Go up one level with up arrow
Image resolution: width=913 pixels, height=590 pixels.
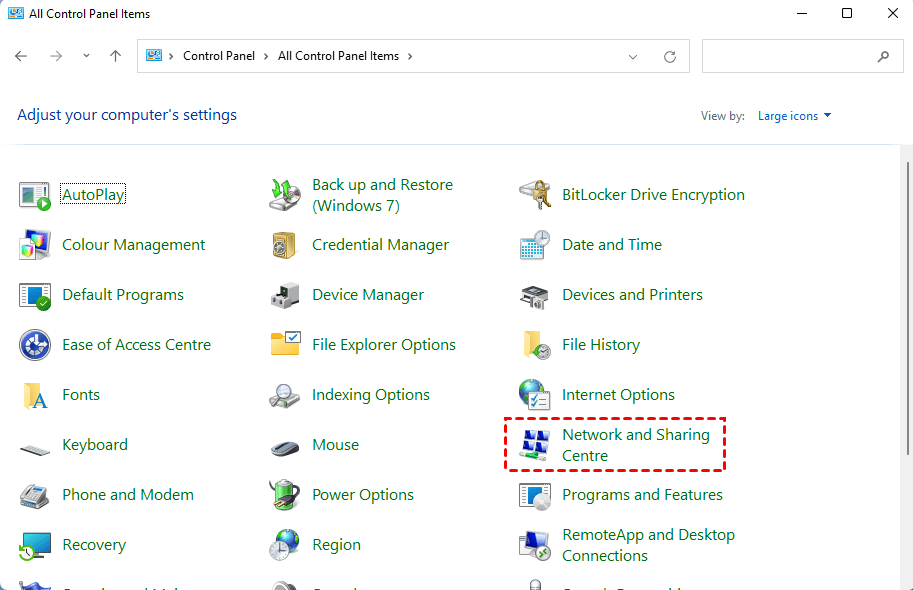(115, 56)
